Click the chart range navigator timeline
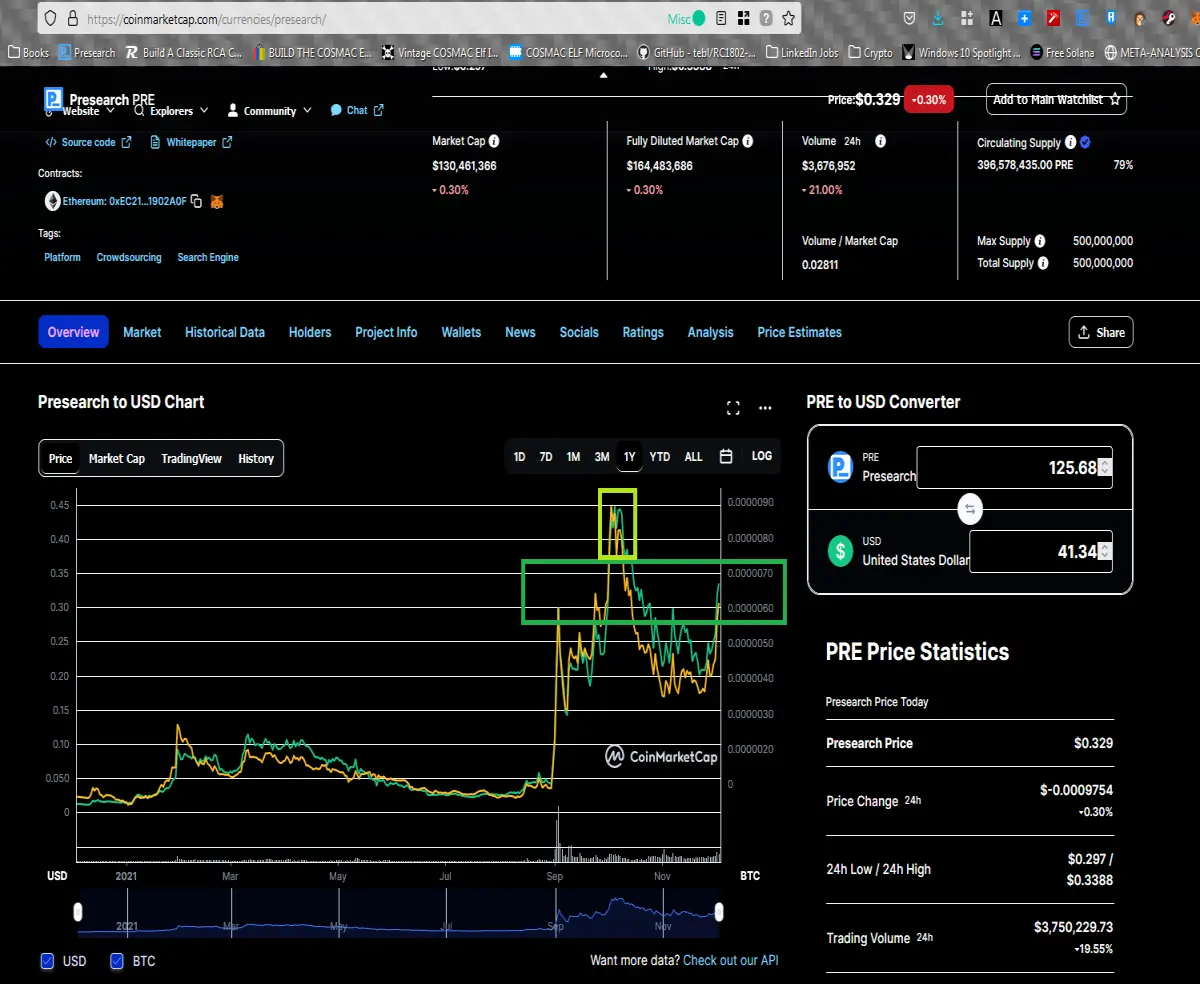 pos(398,912)
